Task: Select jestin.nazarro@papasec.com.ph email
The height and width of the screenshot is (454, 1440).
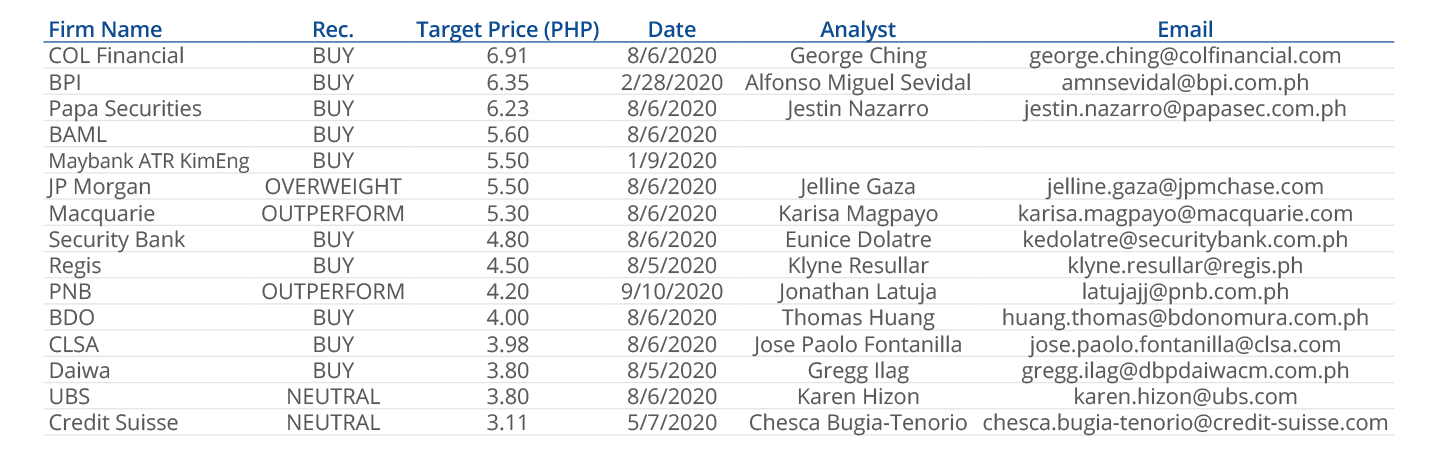Action: tap(1185, 108)
